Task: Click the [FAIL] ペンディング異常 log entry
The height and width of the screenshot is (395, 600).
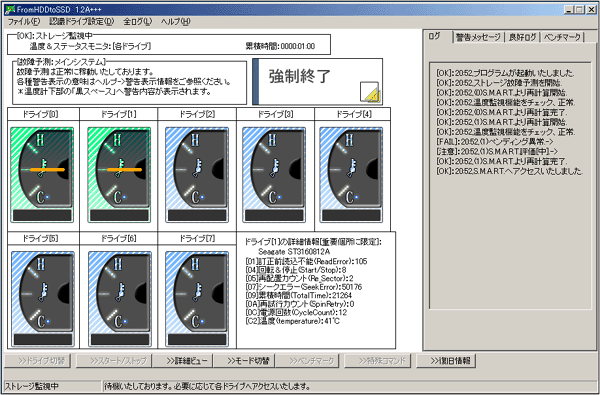Action: click(495, 142)
